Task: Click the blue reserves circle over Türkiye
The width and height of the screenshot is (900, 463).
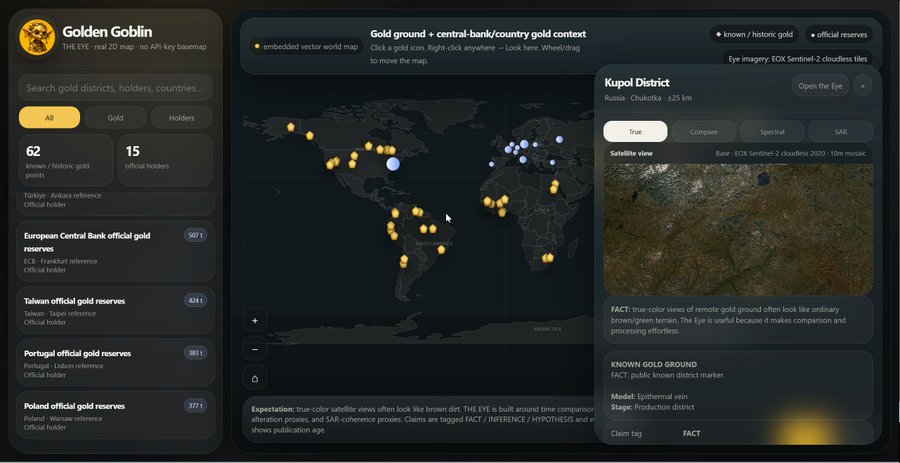Action: tap(552, 162)
